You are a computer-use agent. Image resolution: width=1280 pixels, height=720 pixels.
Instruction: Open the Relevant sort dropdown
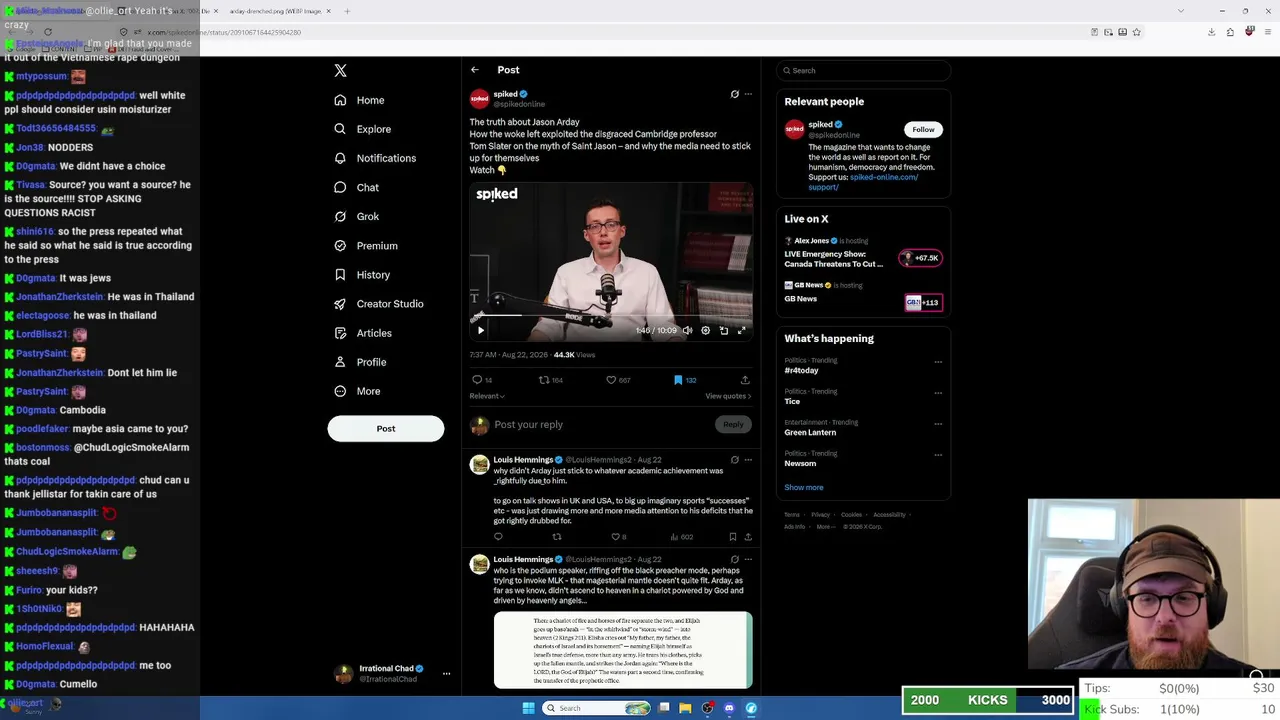click(487, 396)
